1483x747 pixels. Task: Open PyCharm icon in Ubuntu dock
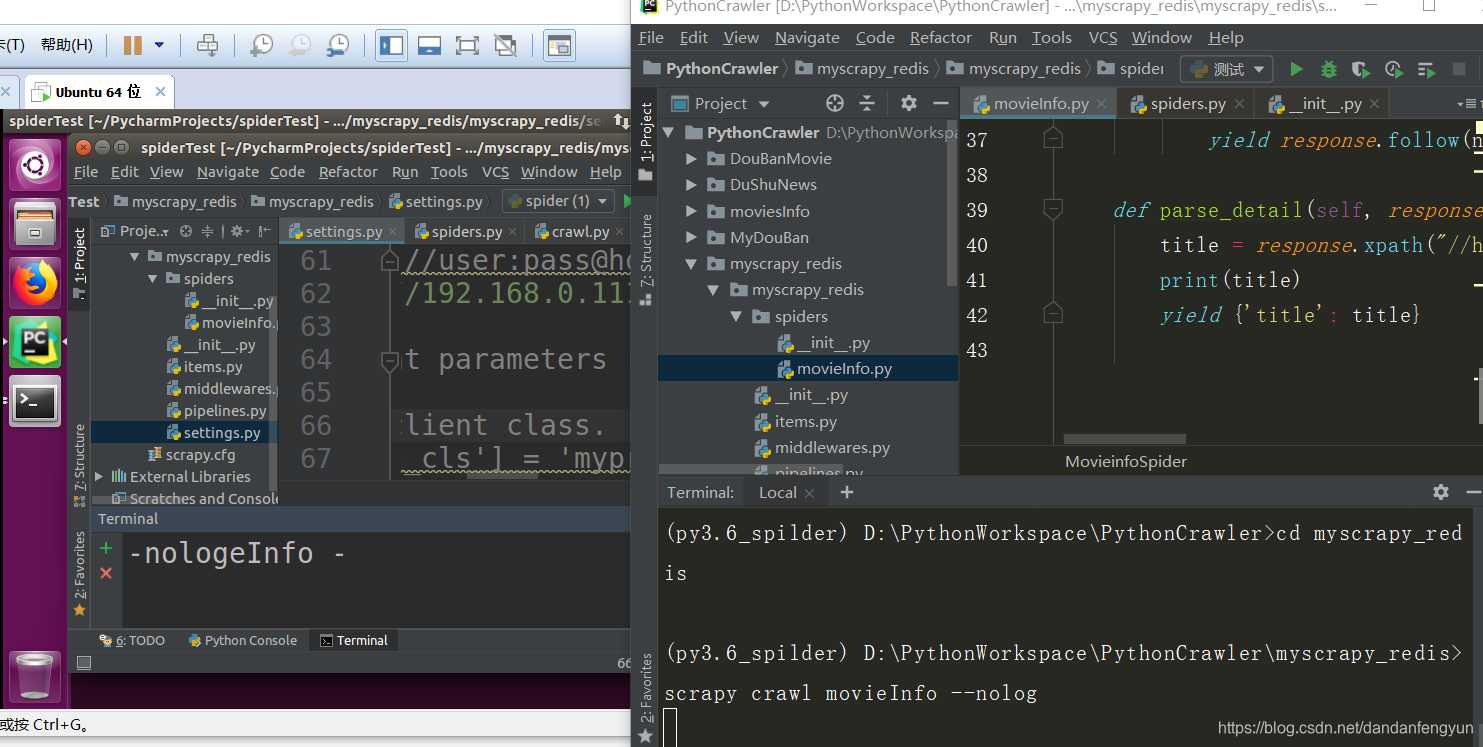coord(35,342)
